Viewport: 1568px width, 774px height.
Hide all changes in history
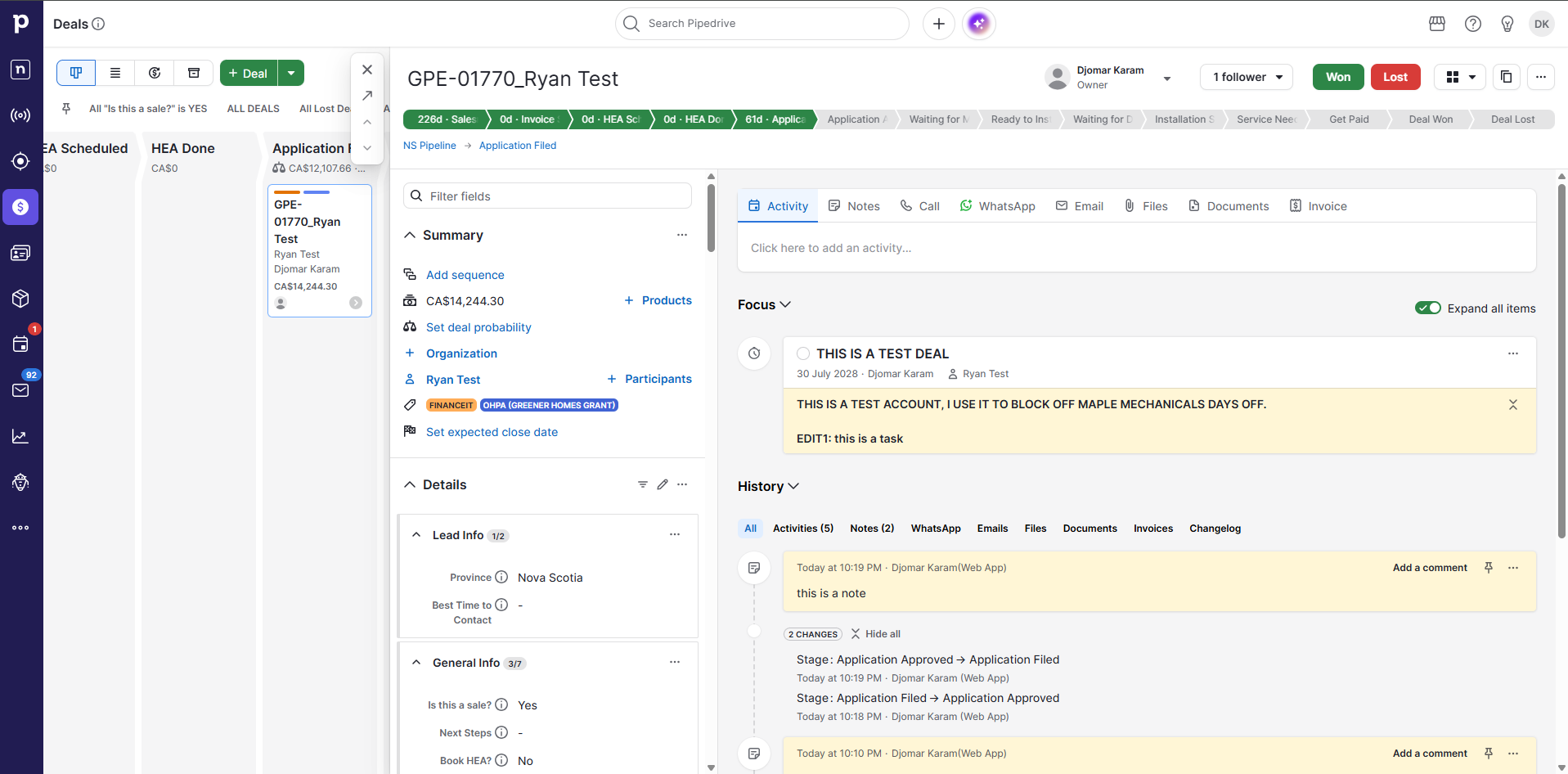coord(875,634)
